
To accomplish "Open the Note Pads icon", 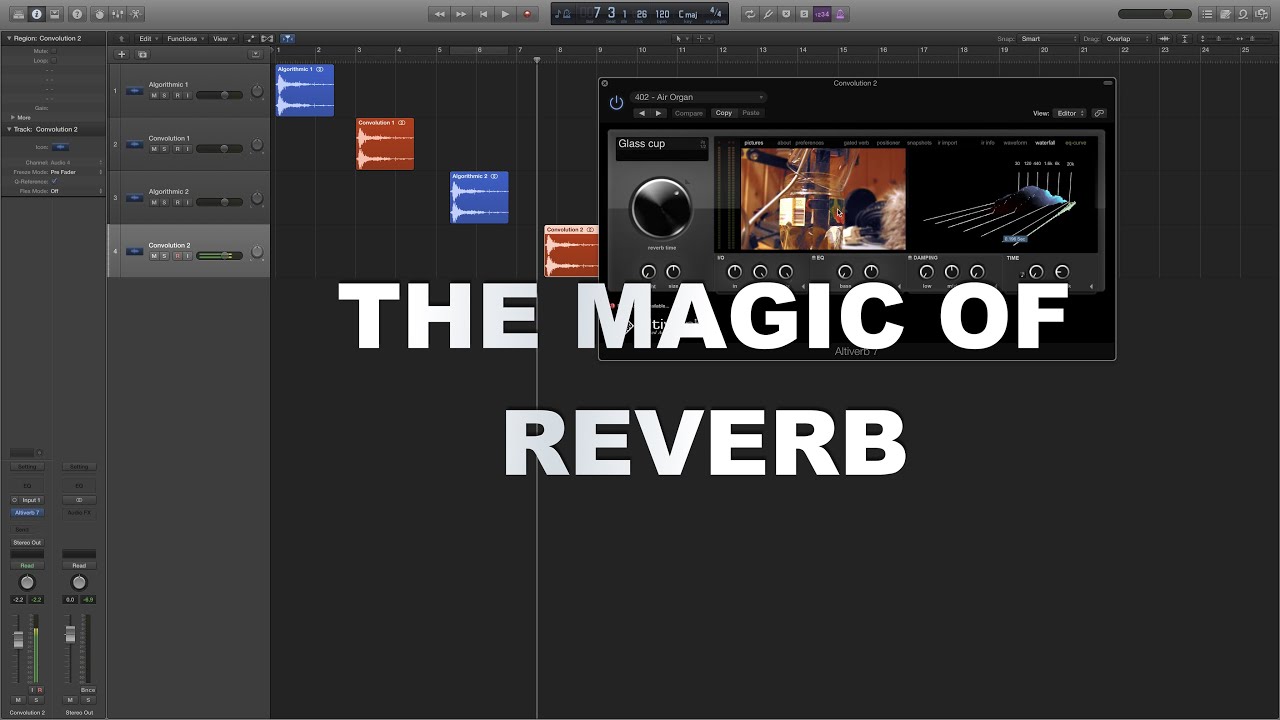I will [1225, 14].
